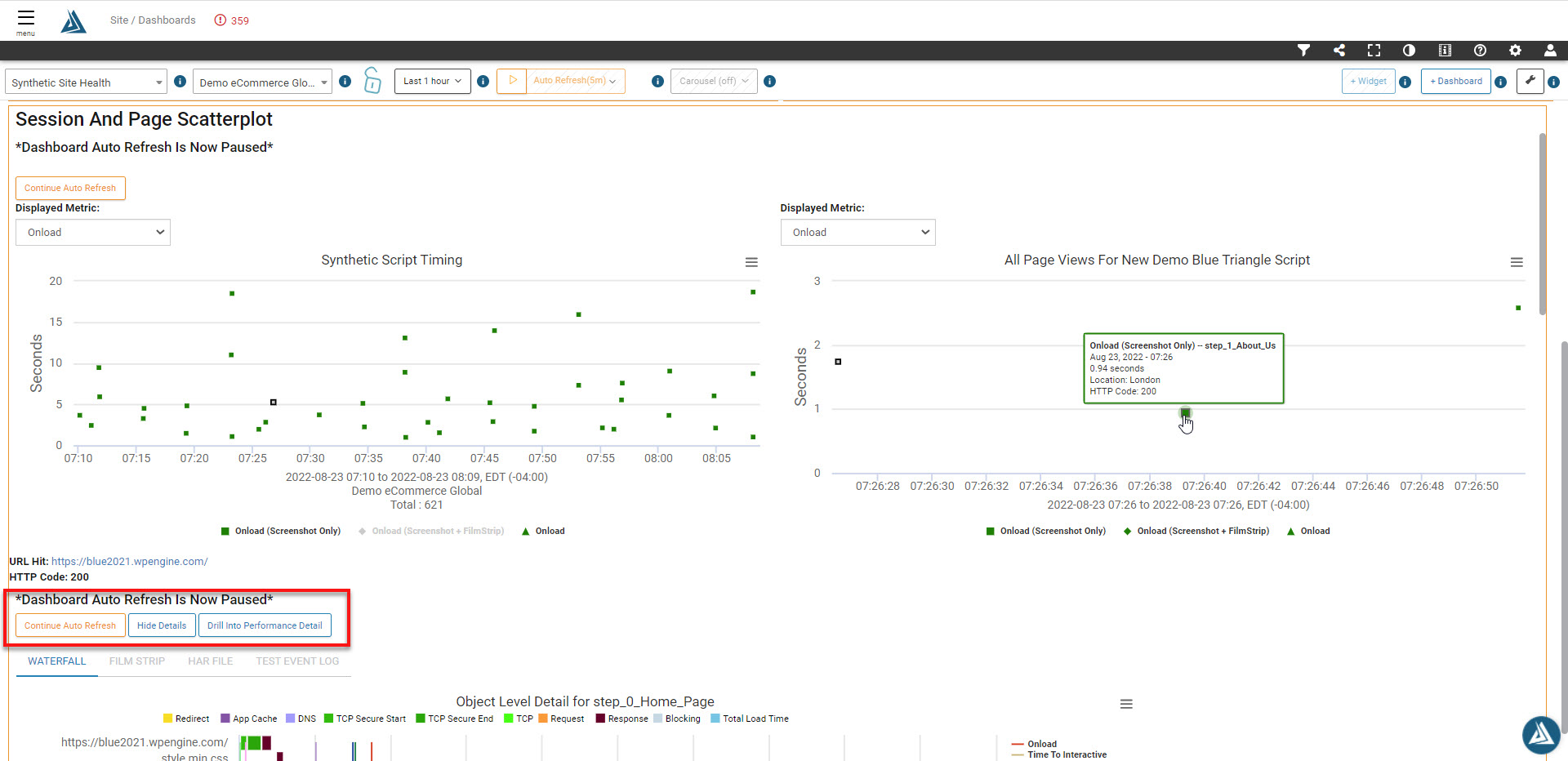
Task: Open right Displayed Metric Onload dropdown
Action: click(857, 232)
